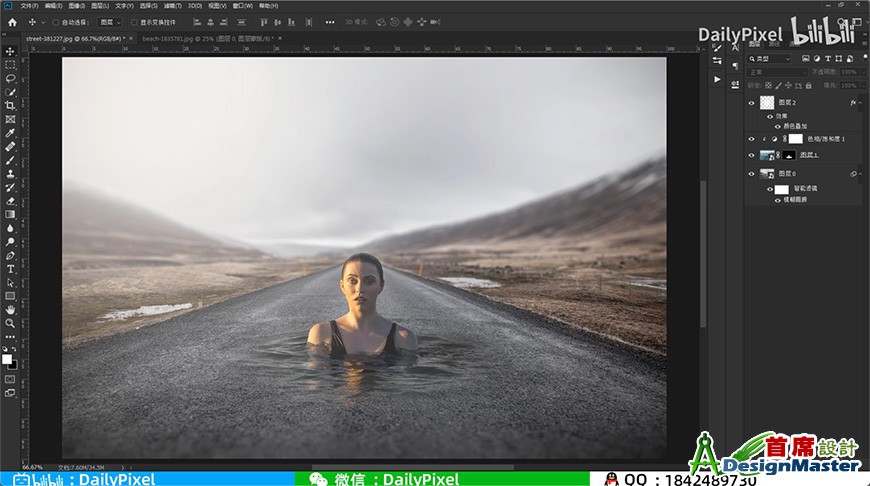Viewport: 870px width, 486px height.
Task: Select the Rectangle shape tool
Action: click(x=10, y=296)
